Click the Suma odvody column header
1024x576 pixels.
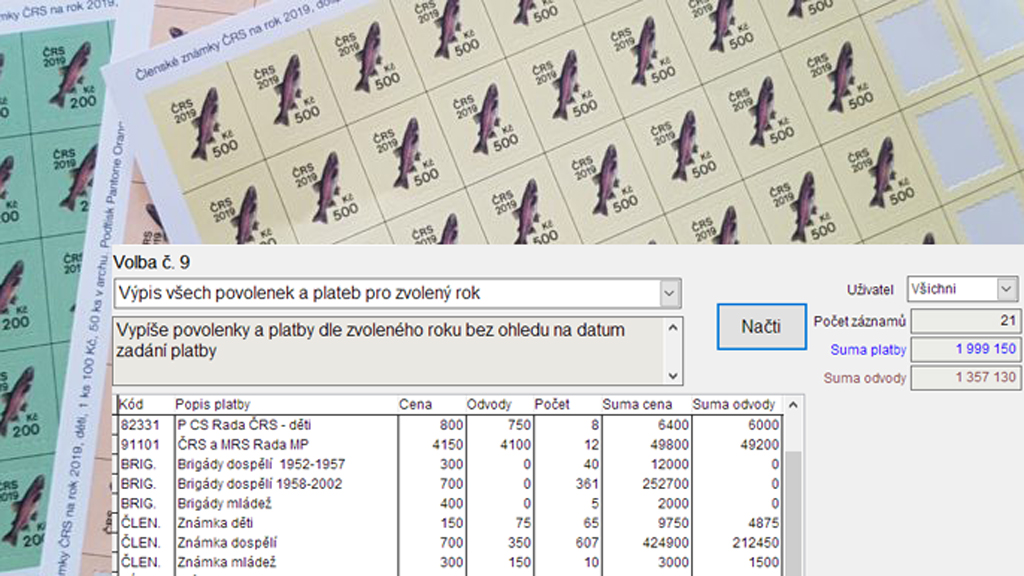click(x=733, y=404)
